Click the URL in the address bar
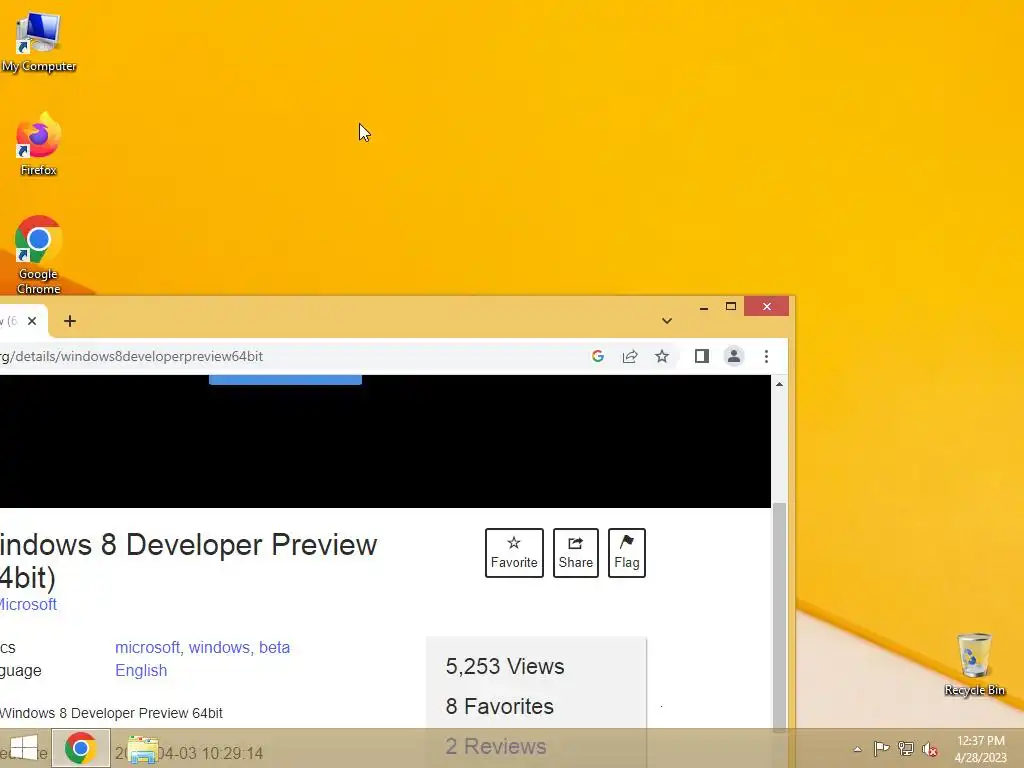Image resolution: width=1024 pixels, height=768 pixels. [131, 356]
